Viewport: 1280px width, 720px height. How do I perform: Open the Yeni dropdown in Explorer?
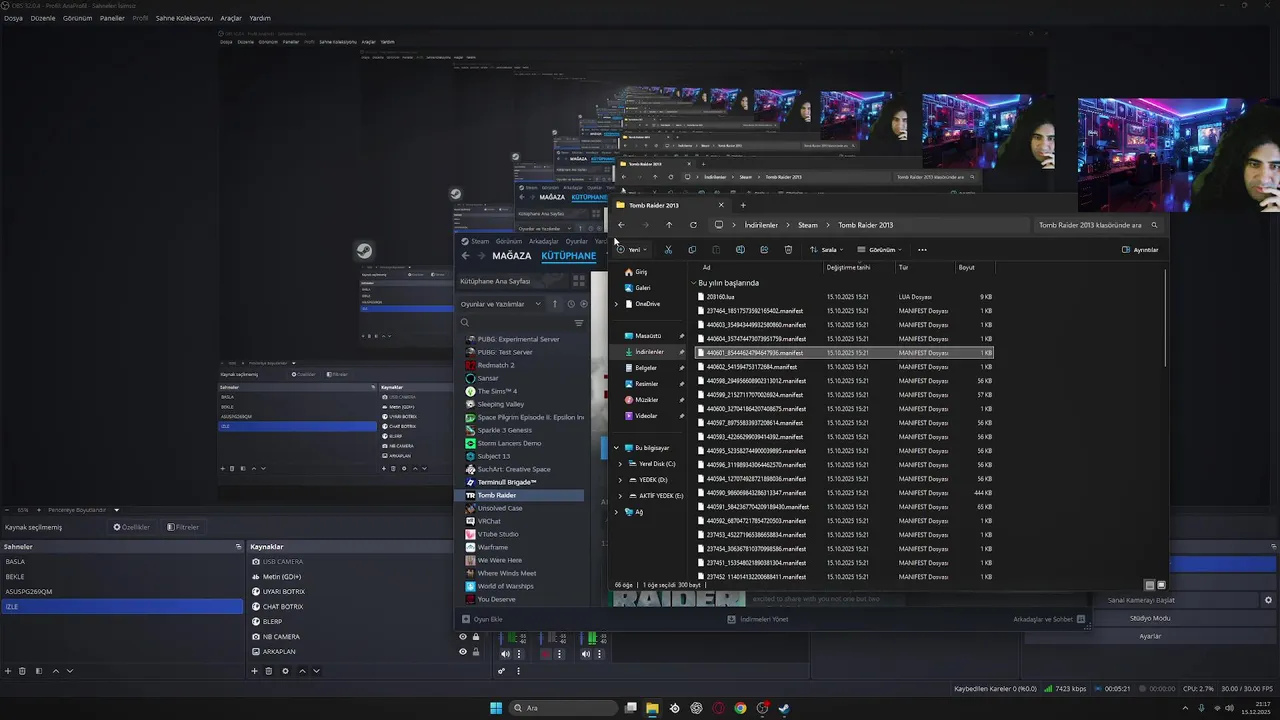click(x=632, y=250)
